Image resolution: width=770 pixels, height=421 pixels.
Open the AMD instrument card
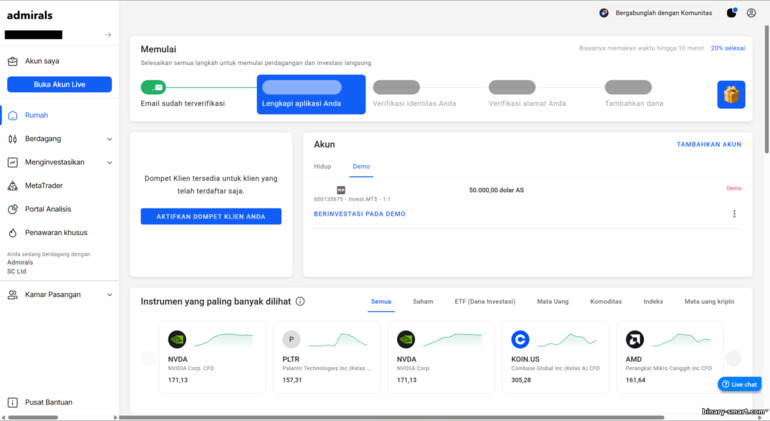tap(670, 358)
